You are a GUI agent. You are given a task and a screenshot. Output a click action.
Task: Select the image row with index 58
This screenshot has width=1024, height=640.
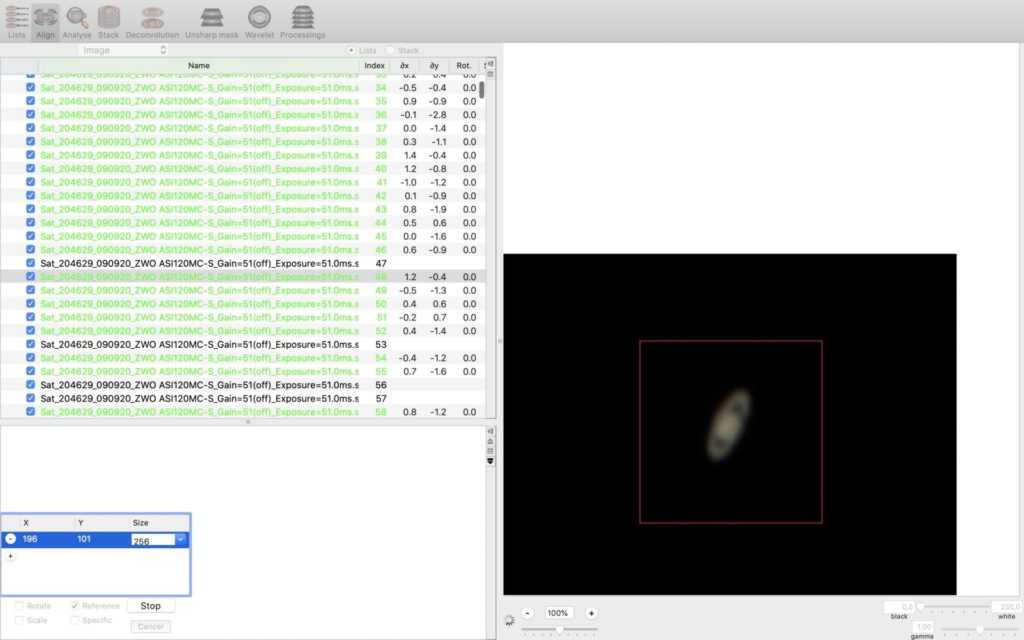[x=242, y=412]
